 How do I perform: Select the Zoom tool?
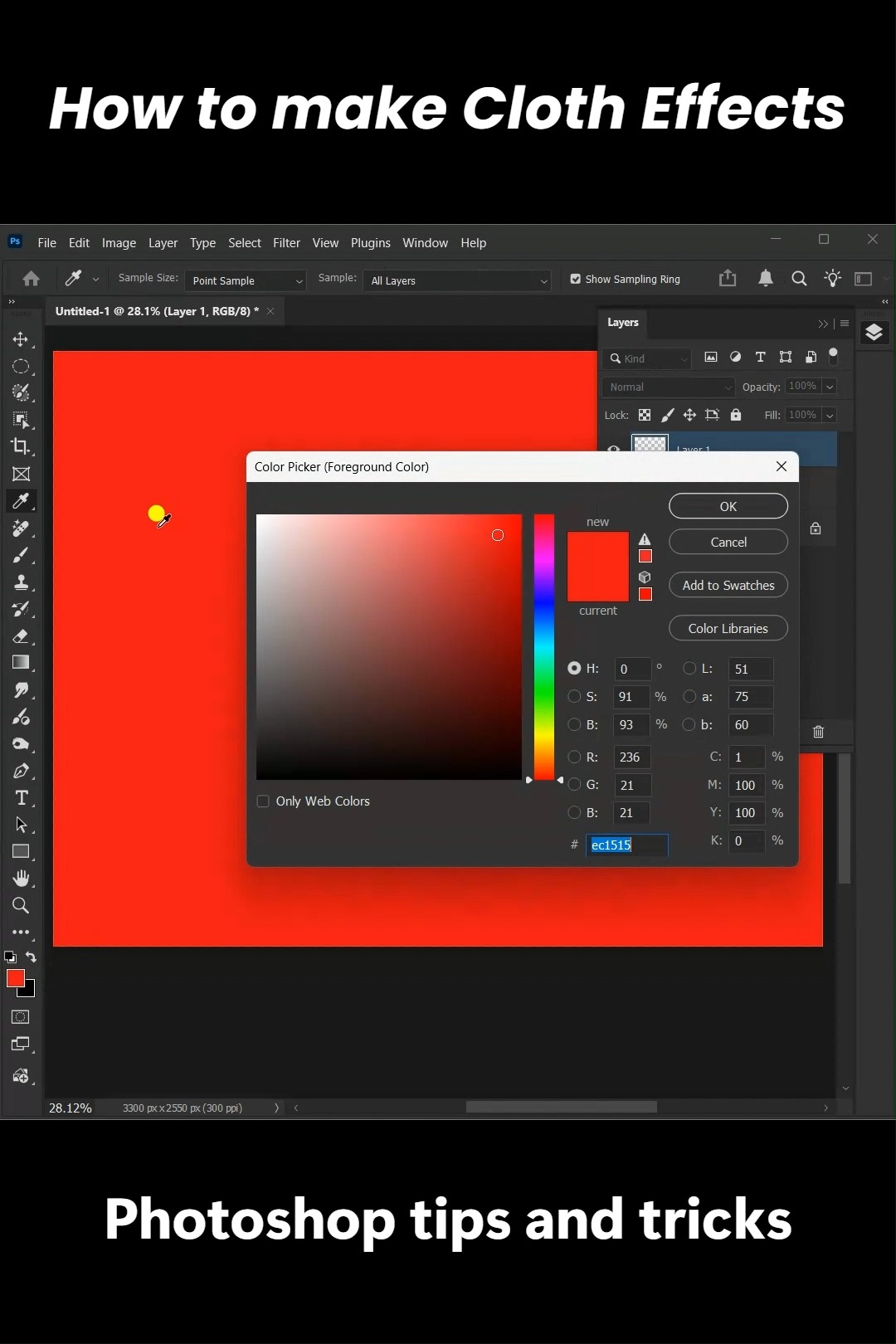[x=21, y=905]
